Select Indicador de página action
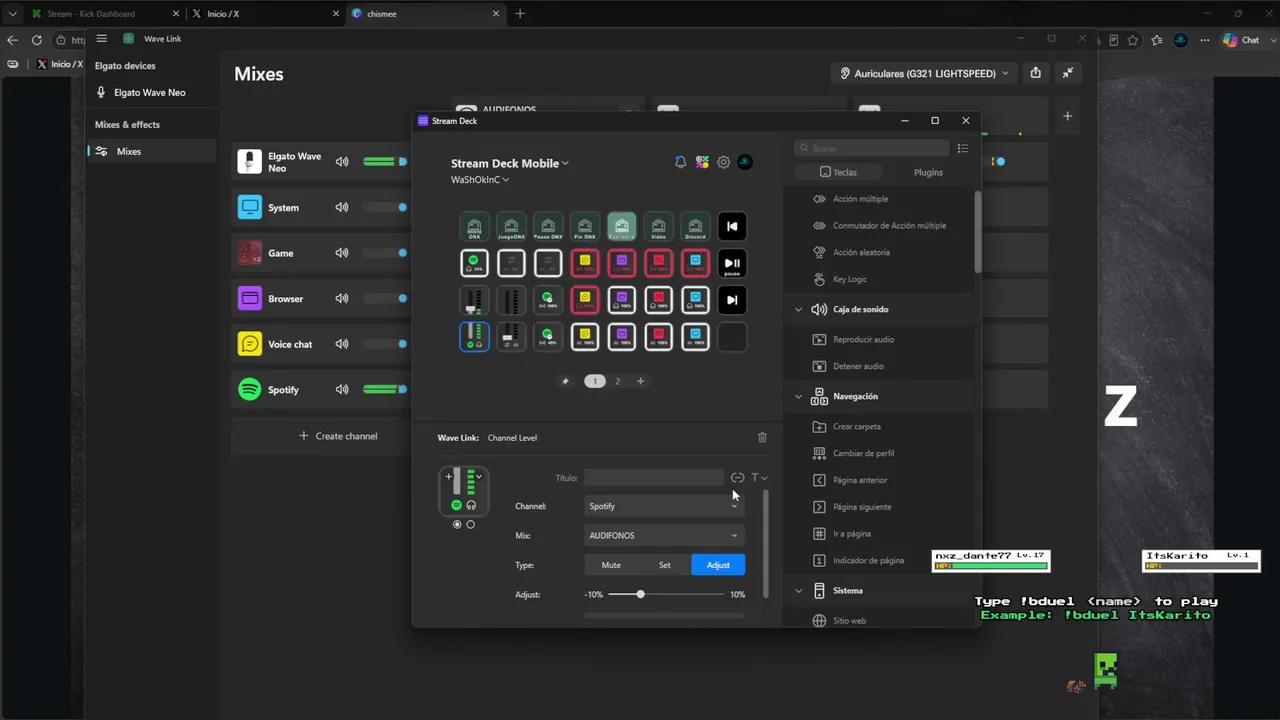 coord(867,561)
